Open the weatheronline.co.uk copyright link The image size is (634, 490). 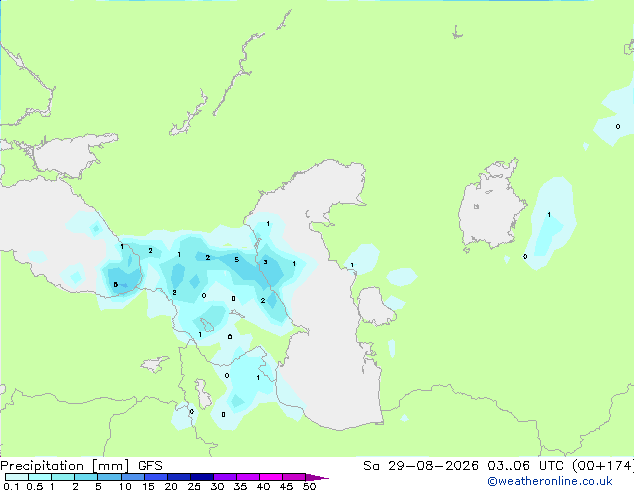(550, 481)
